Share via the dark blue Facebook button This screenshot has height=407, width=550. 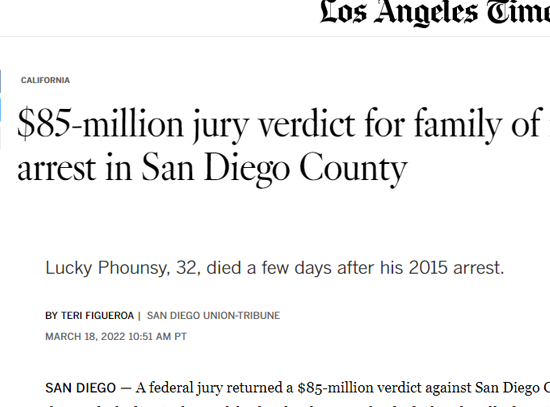pos(0,81)
